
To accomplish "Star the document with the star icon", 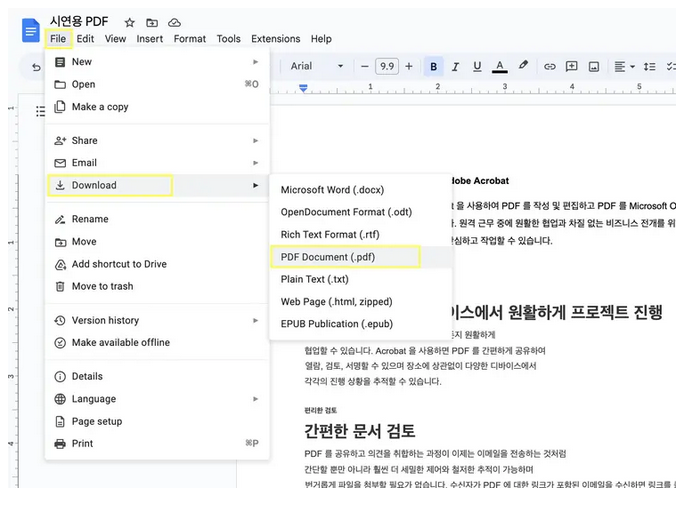I will tap(130, 22).
